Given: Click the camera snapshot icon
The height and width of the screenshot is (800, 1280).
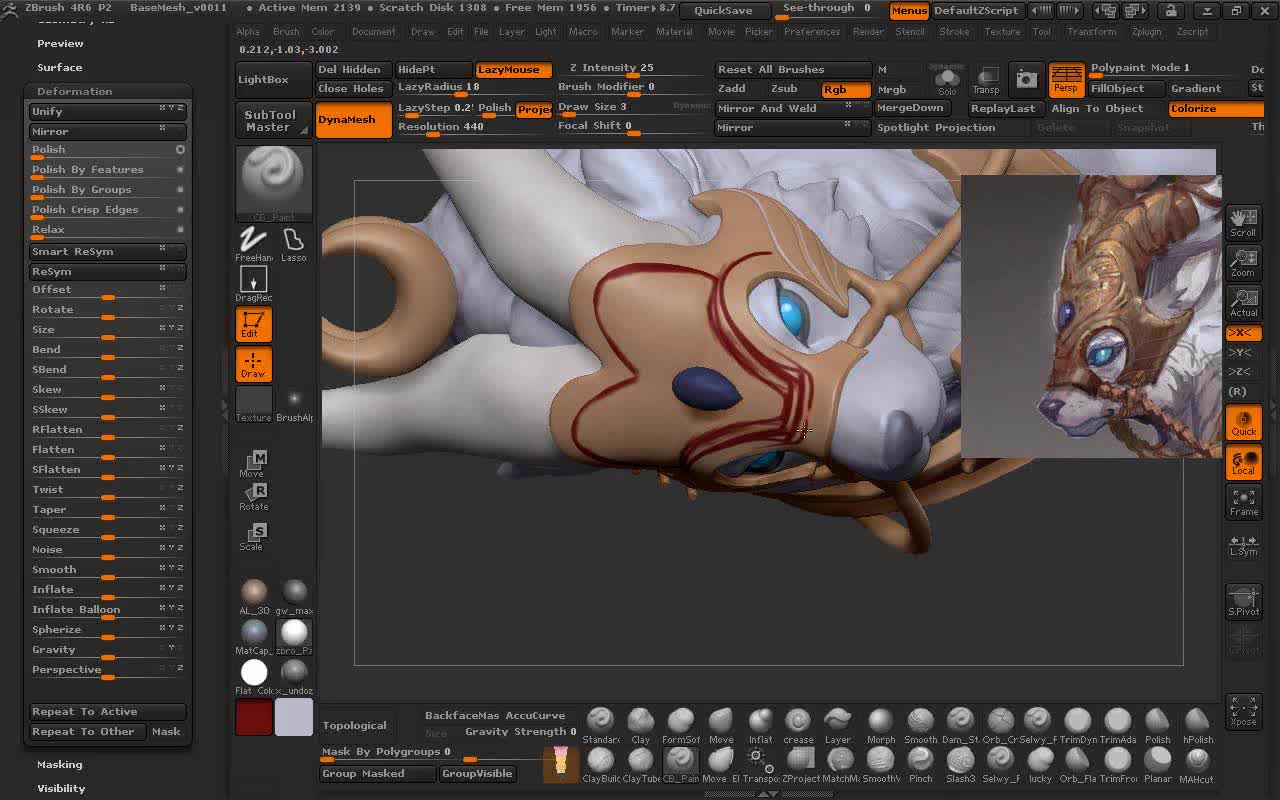Looking at the screenshot, I should click(1026, 79).
